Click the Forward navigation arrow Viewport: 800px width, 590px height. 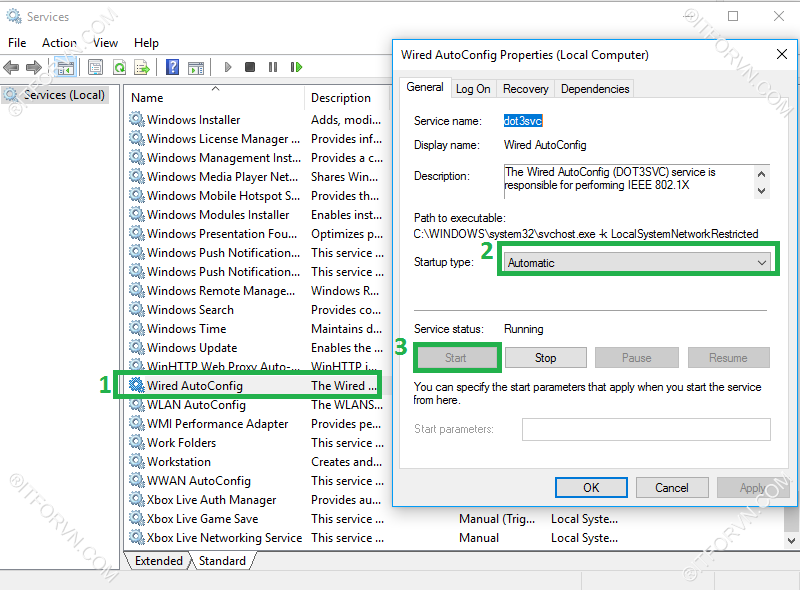click(x=36, y=67)
